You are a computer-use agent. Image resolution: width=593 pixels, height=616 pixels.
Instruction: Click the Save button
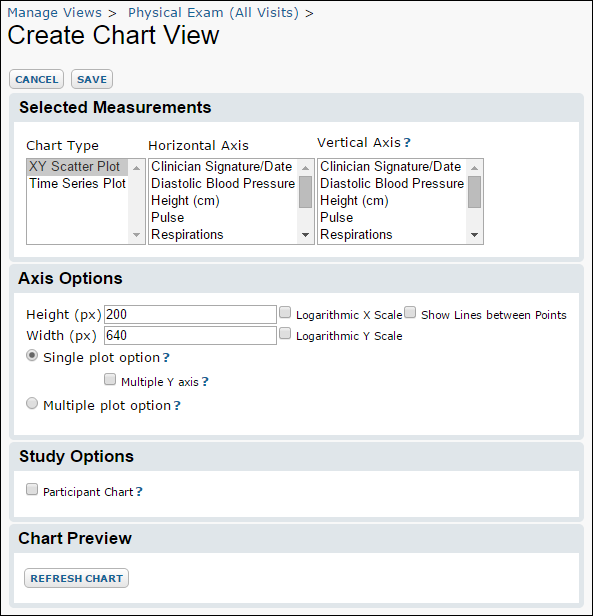pyautogui.click(x=92, y=79)
